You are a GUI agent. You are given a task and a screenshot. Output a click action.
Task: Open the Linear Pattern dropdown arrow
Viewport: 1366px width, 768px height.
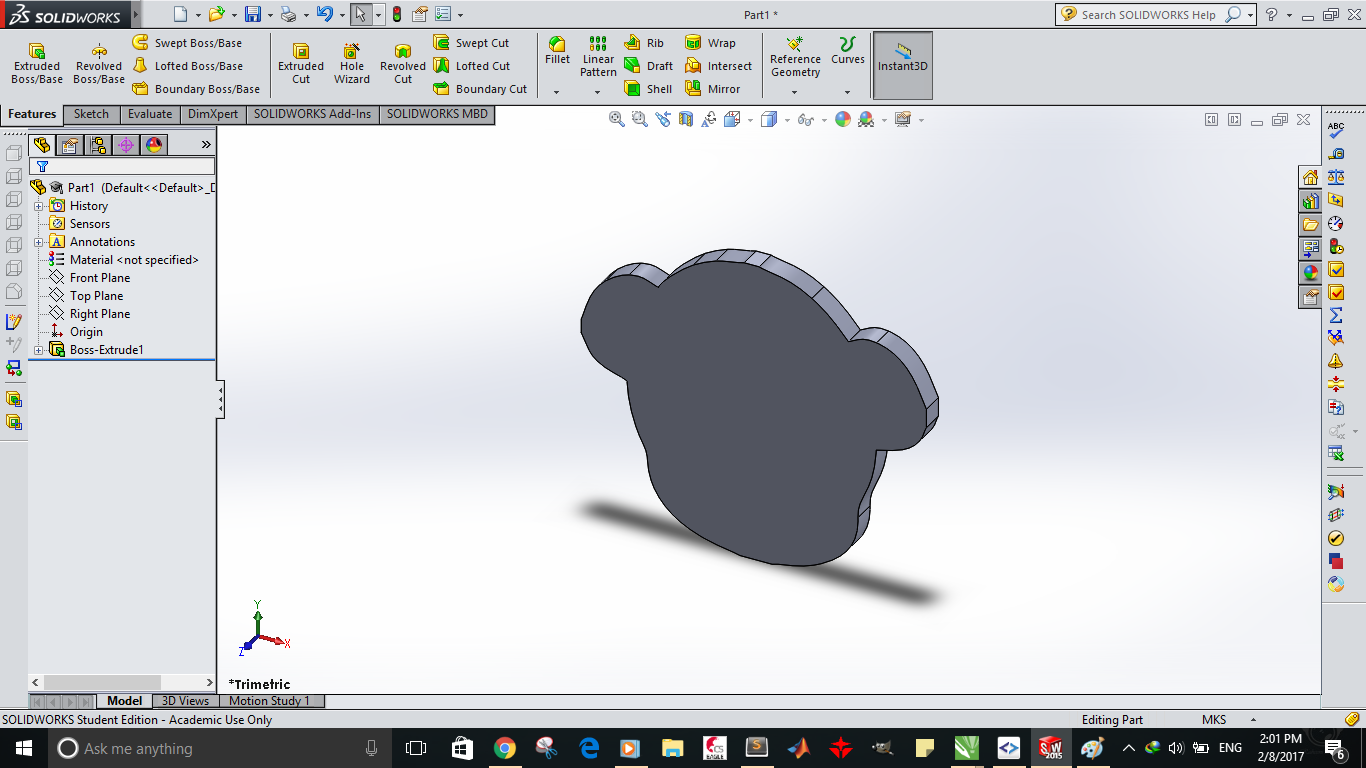click(598, 92)
